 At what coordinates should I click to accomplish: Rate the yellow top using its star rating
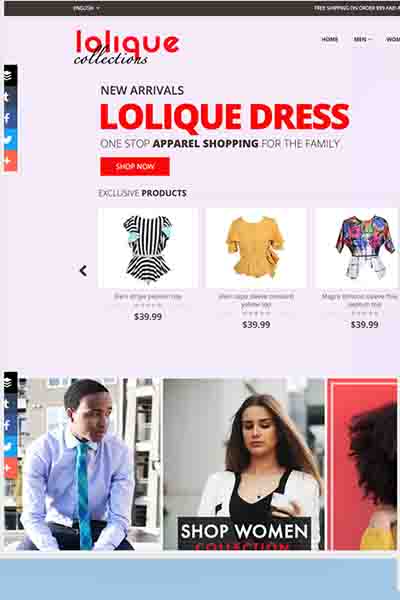tap(256, 313)
